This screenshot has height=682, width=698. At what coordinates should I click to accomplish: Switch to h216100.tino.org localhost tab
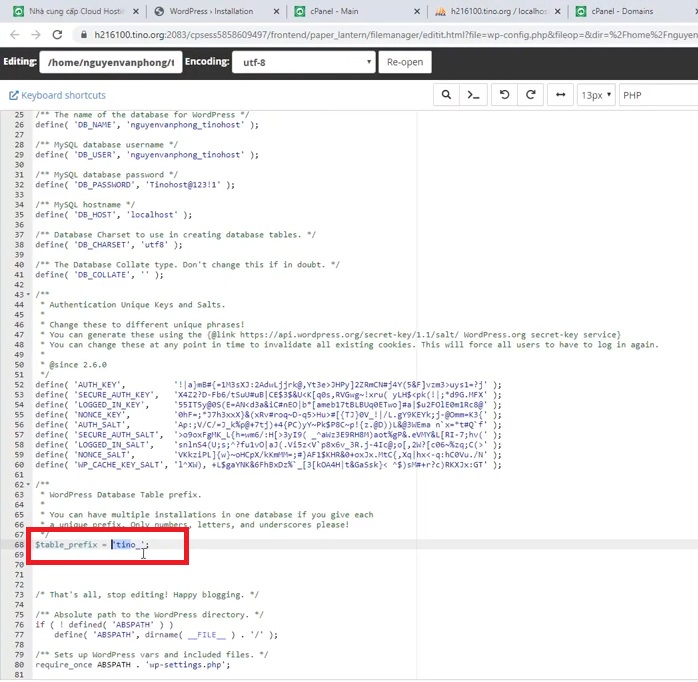click(x=499, y=11)
